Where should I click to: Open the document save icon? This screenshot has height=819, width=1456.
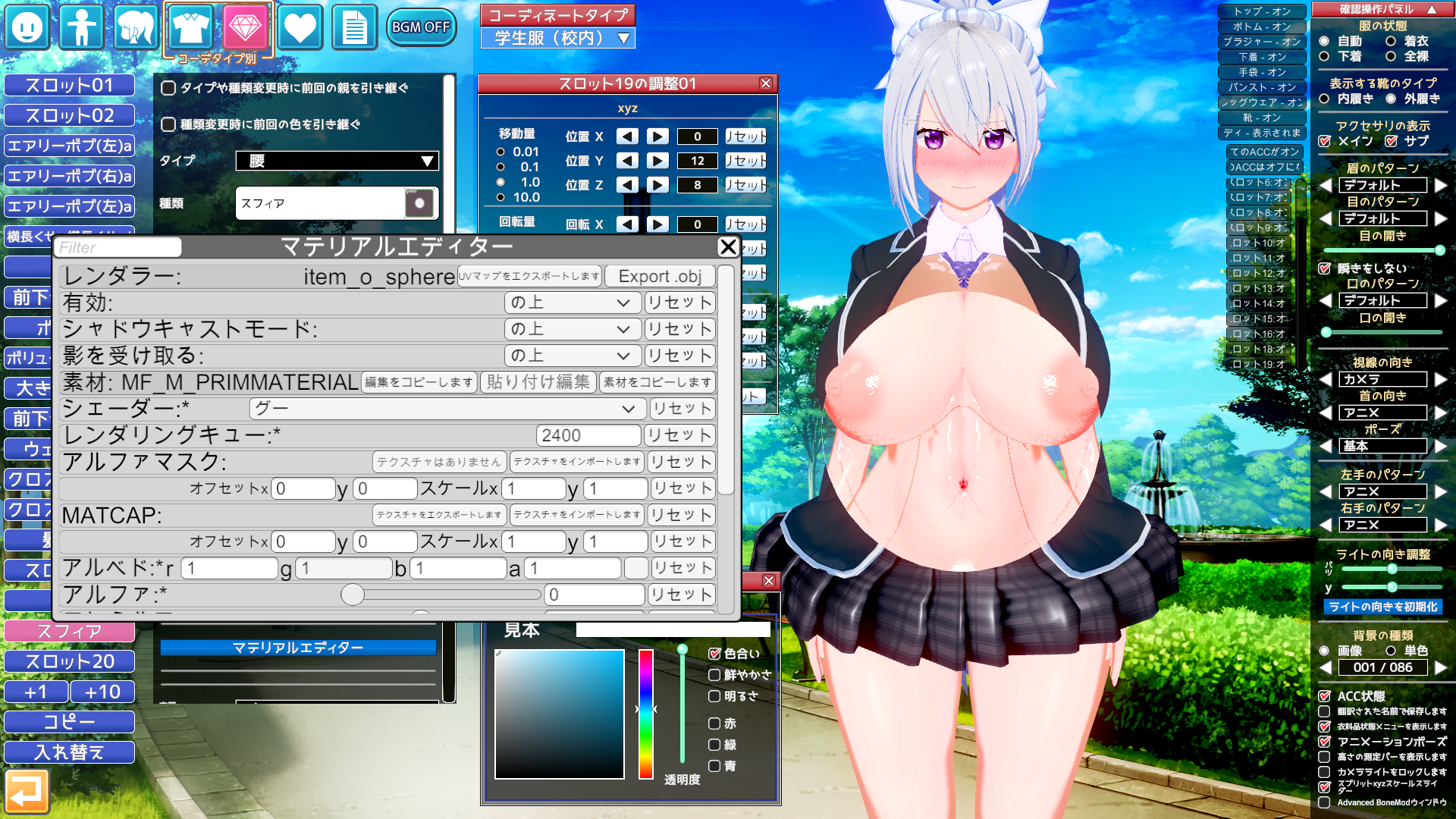(x=354, y=28)
